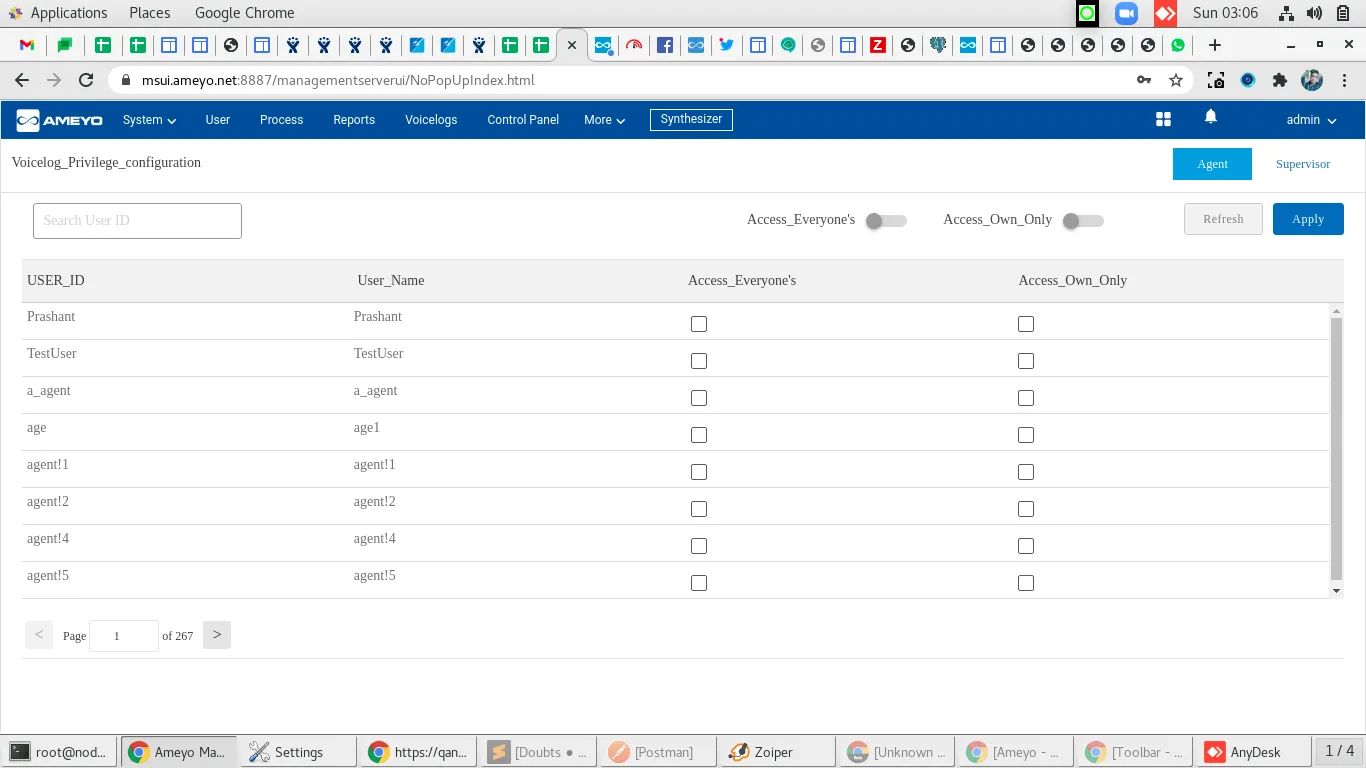
Task: Open the Synthesizer button
Action: coord(691,119)
